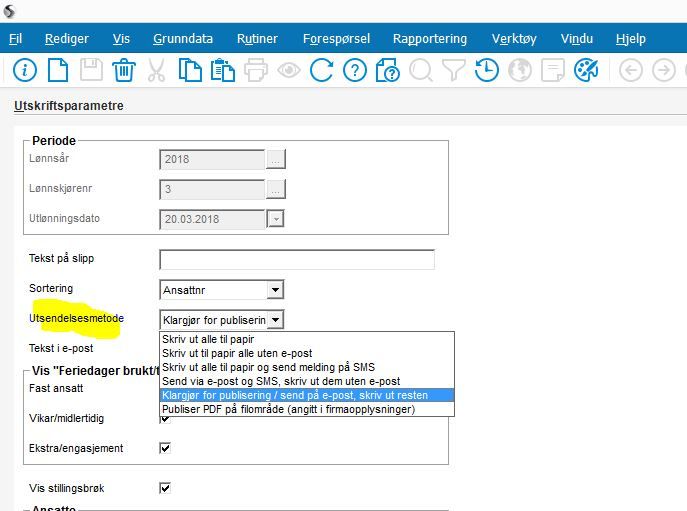
Task: Click the Lønnskjørenr field showing 3
Action: point(212,189)
